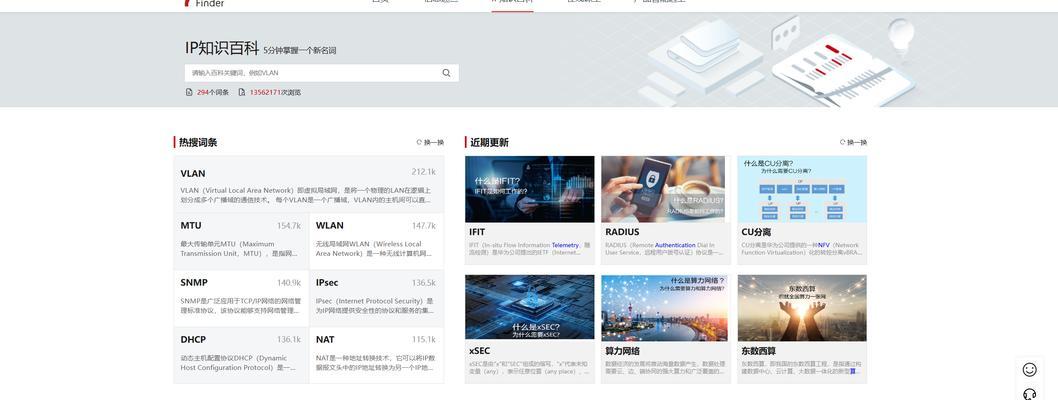Click the 算力网络 card title
The width and height of the screenshot is (1058, 400).
point(623,351)
